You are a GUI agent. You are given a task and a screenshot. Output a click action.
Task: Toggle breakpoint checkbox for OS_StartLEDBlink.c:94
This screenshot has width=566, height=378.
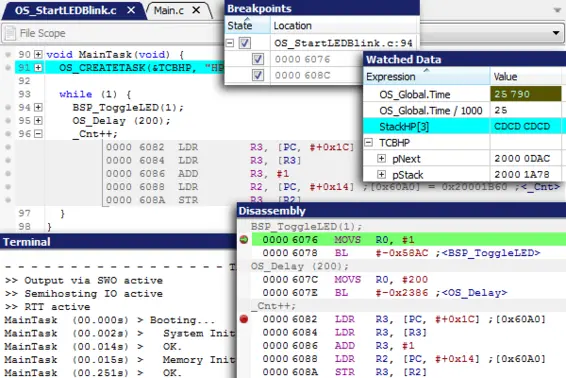pyautogui.click(x=245, y=43)
